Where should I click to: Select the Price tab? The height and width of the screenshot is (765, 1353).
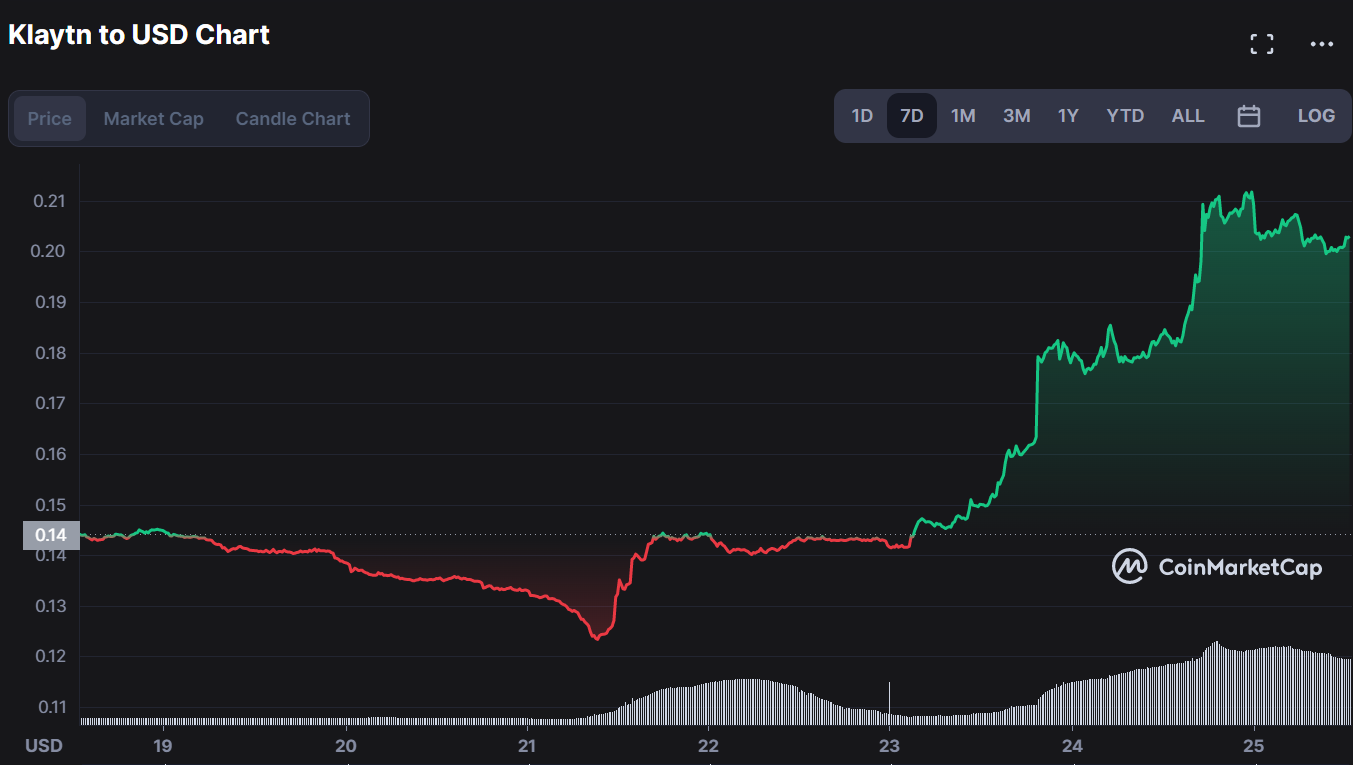pyautogui.click(x=49, y=118)
